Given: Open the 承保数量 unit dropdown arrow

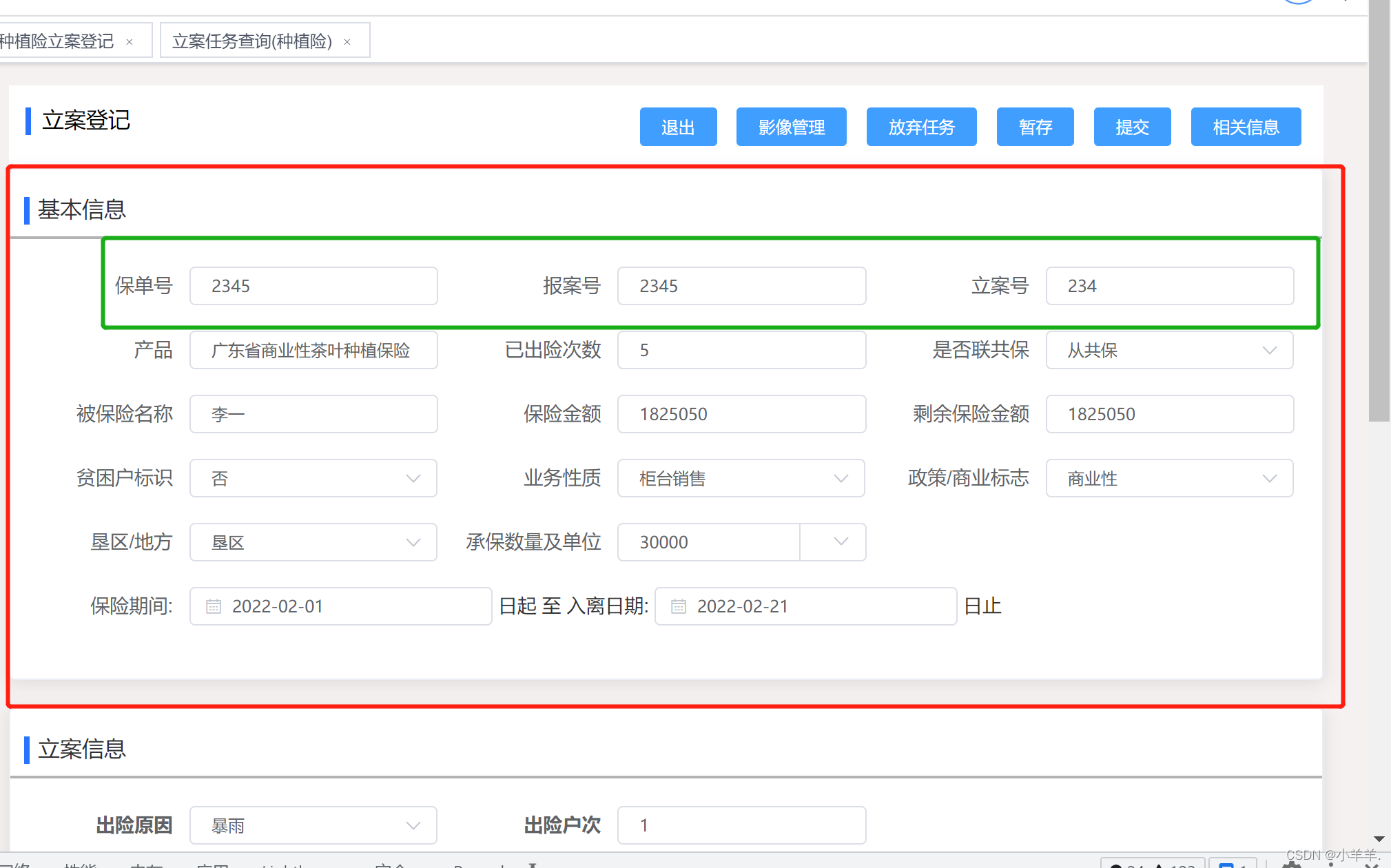Looking at the screenshot, I should pyautogui.click(x=841, y=542).
